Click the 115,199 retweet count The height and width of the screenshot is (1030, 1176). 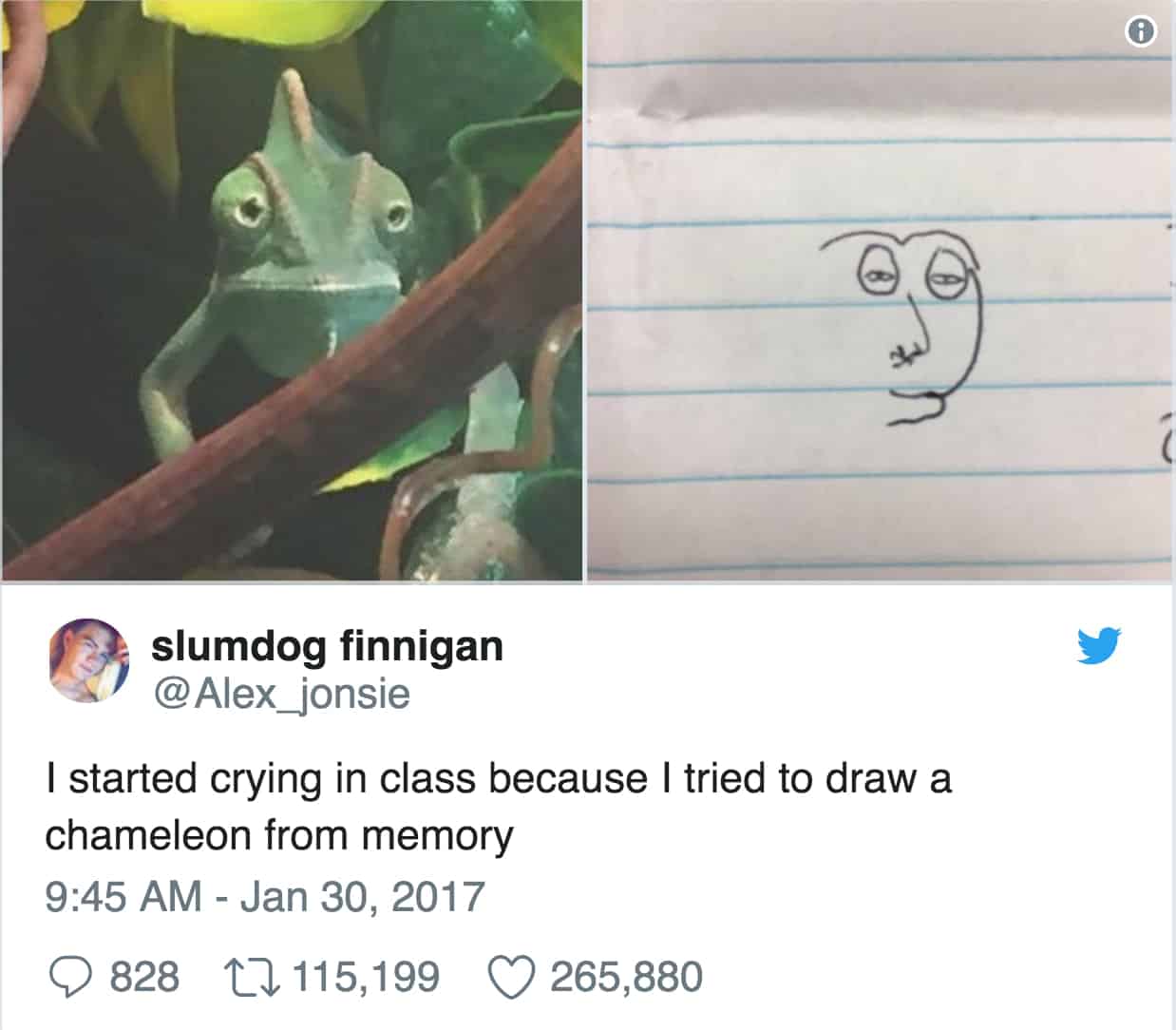(366, 978)
